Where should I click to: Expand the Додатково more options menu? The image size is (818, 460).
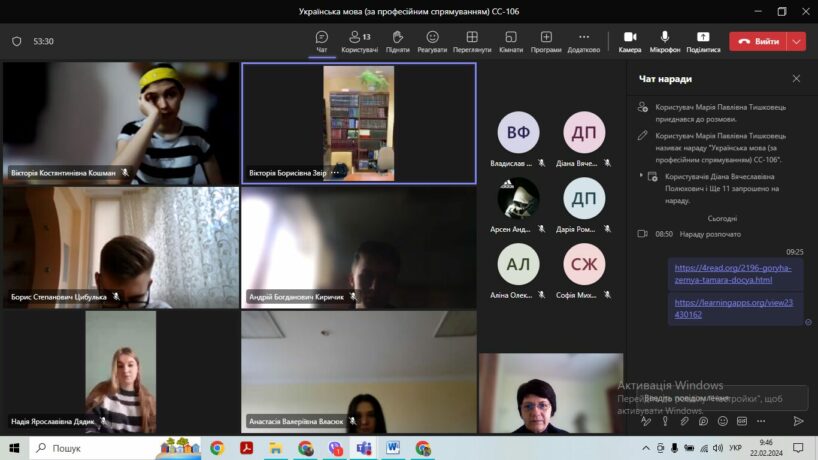click(x=583, y=41)
